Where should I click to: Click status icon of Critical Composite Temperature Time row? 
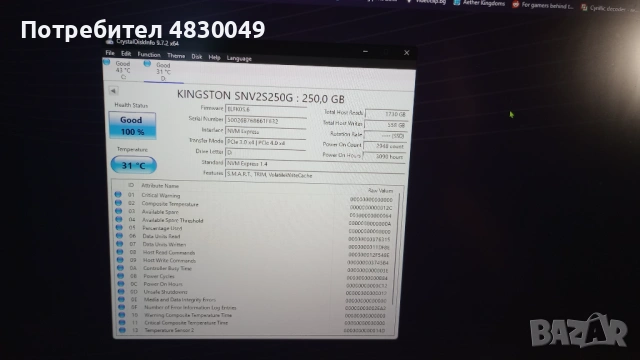(122, 322)
